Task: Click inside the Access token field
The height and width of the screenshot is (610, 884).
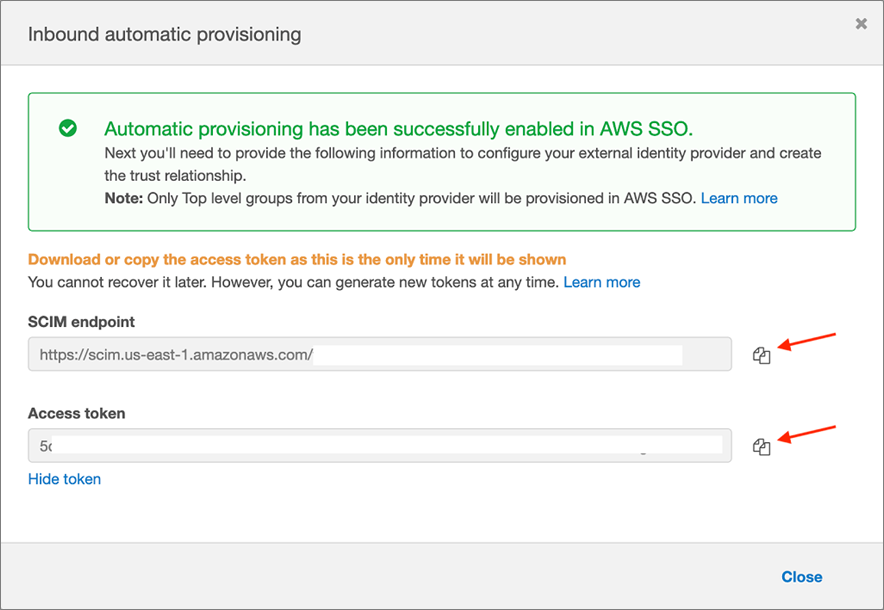Action: (380, 446)
